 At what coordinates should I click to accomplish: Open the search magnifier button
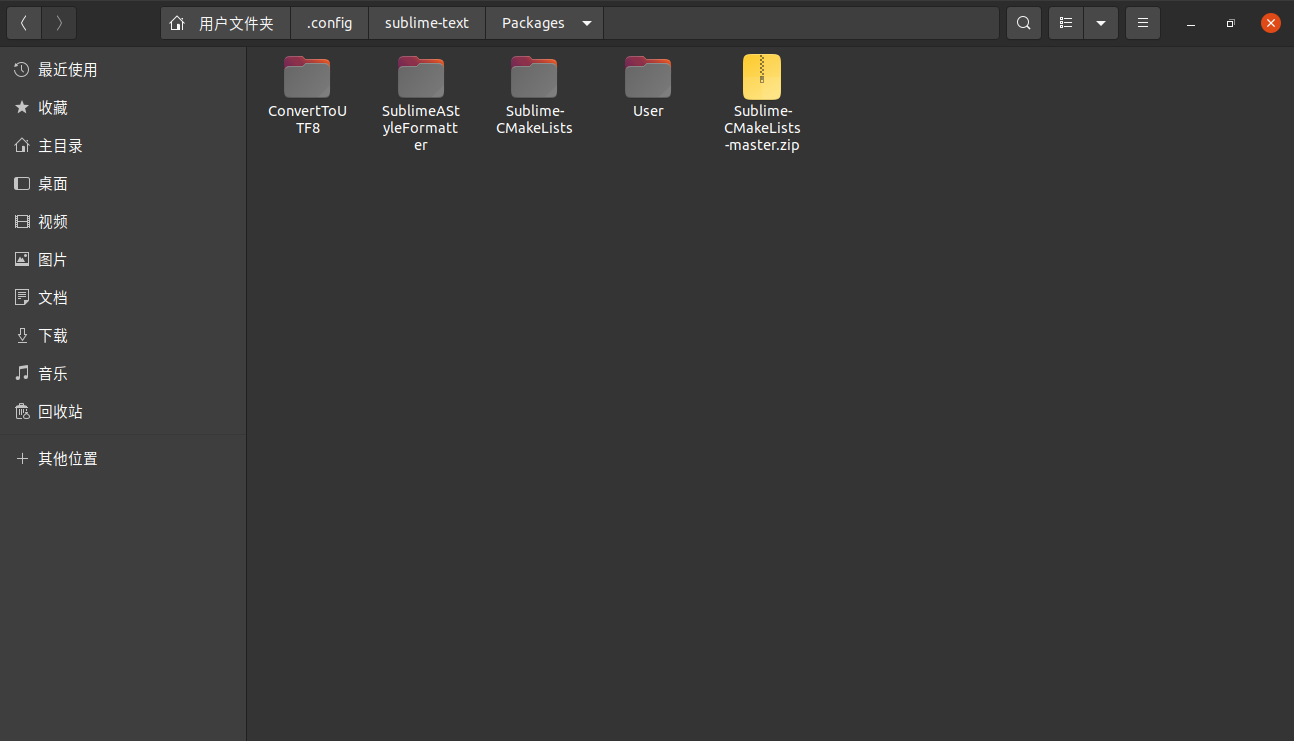(1023, 23)
